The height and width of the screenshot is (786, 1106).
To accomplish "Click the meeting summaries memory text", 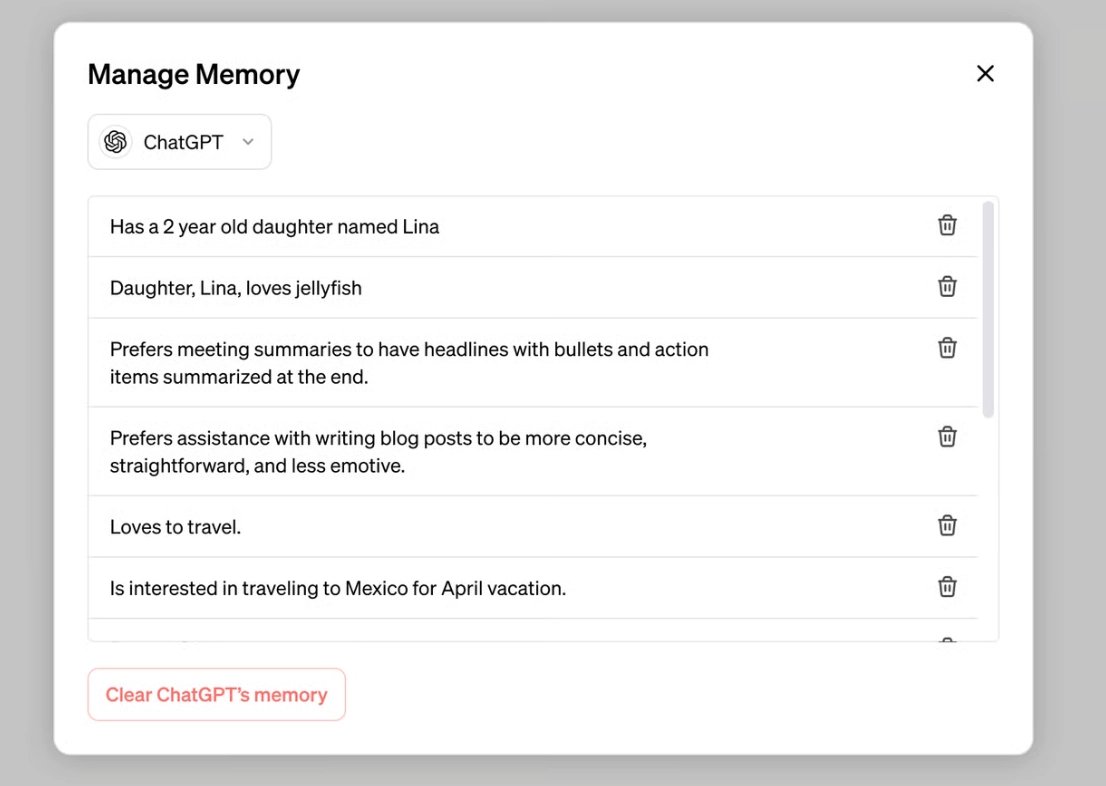I will point(409,363).
